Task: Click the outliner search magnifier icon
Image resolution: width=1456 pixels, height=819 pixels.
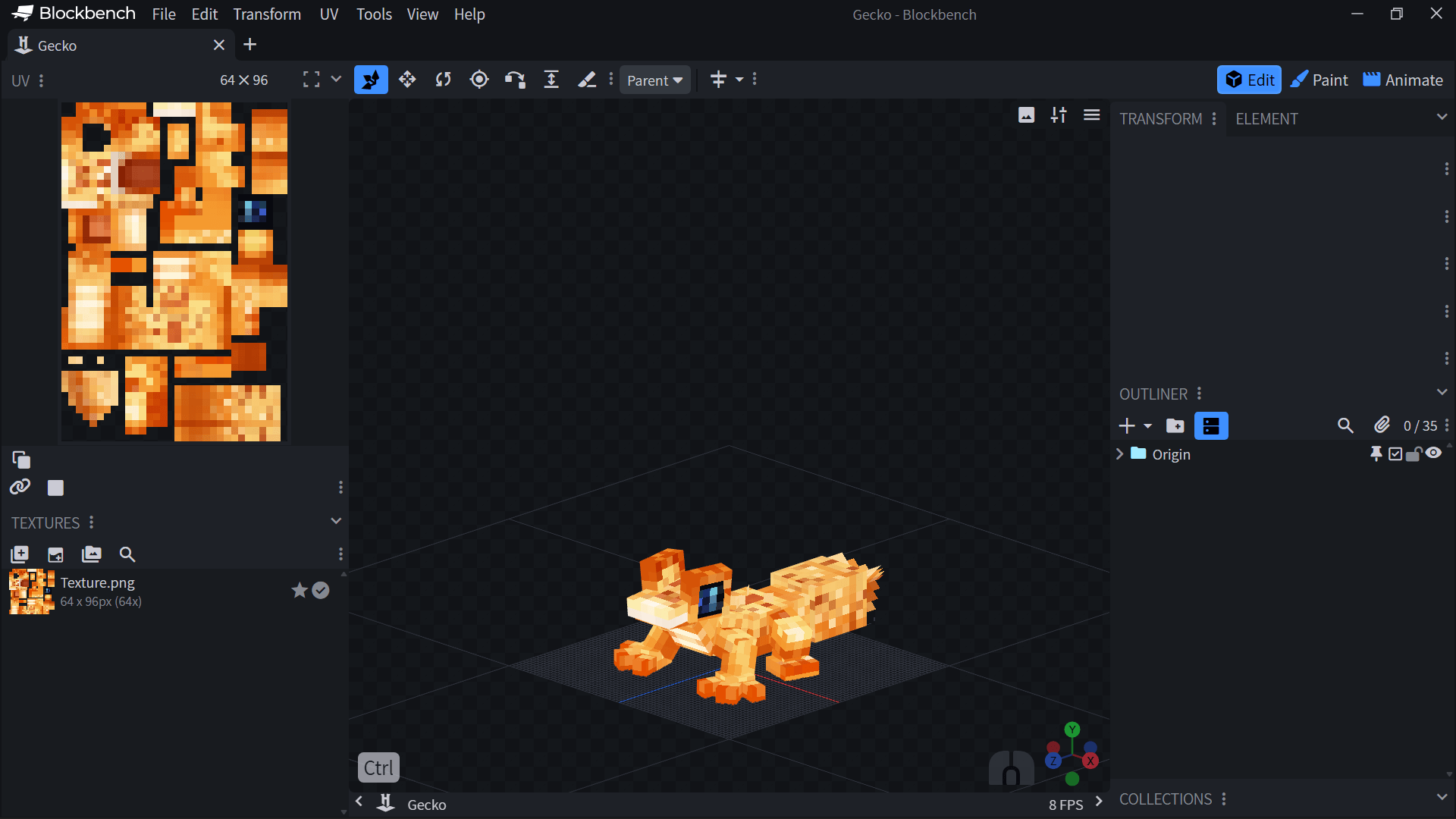Action: (x=1345, y=426)
